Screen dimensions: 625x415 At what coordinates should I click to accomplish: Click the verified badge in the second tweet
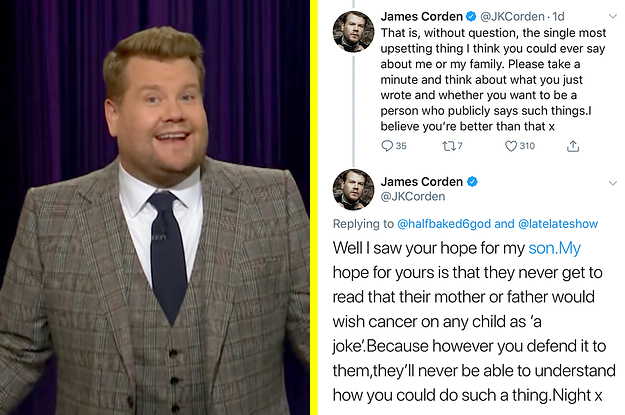[x=472, y=182]
